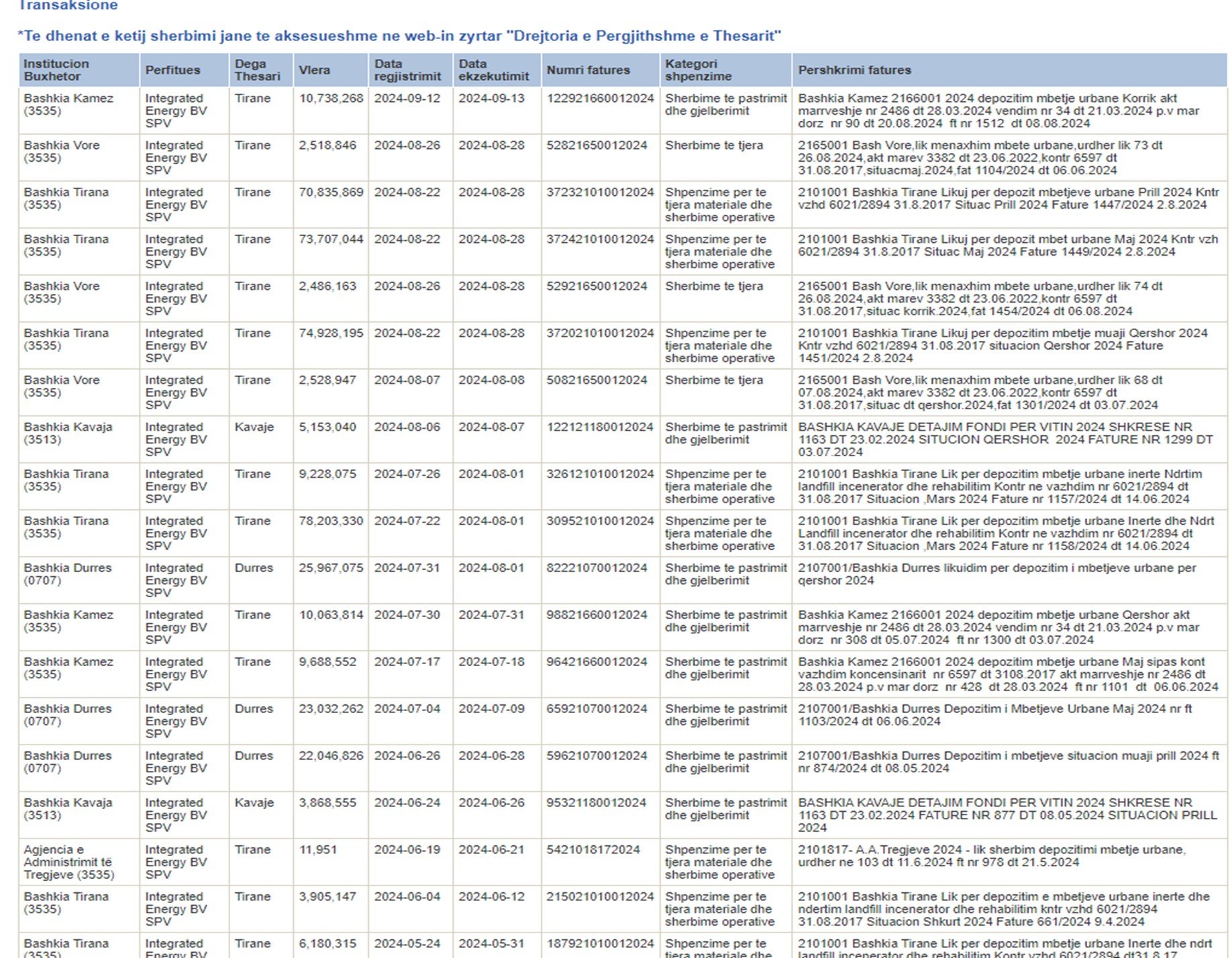The width and height of the screenshot is (1232, 958).
Task: Click the Vlera column header
Action: 314,70
